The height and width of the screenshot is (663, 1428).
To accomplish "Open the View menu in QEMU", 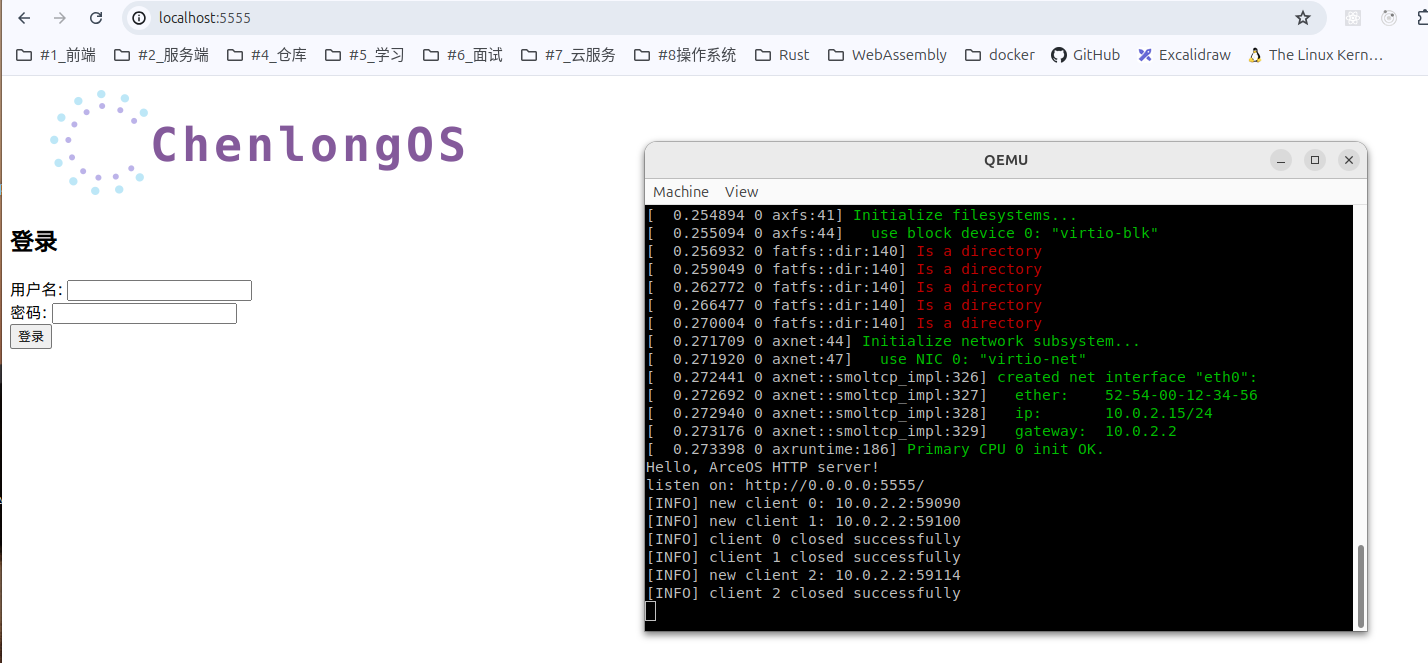I will coord(741,192).
